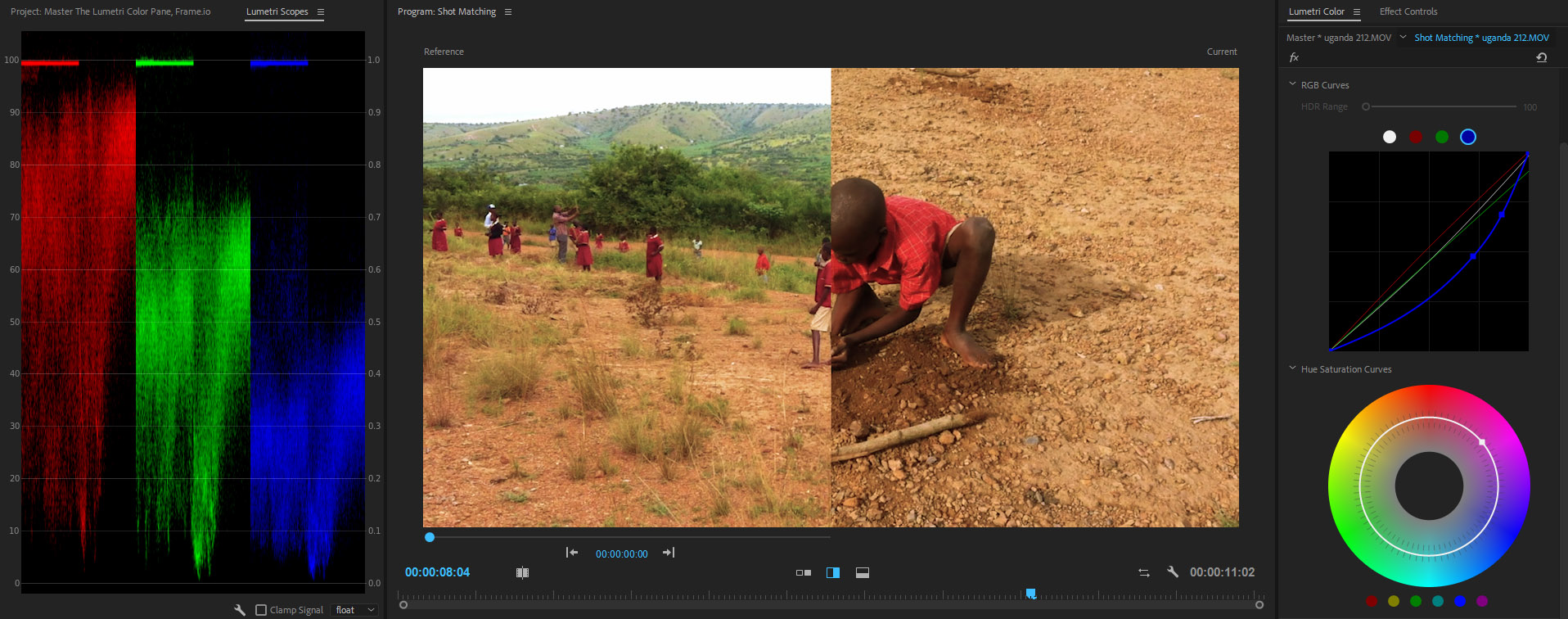
Task: Click the reference position slider handle
Action: click(430, 537)
